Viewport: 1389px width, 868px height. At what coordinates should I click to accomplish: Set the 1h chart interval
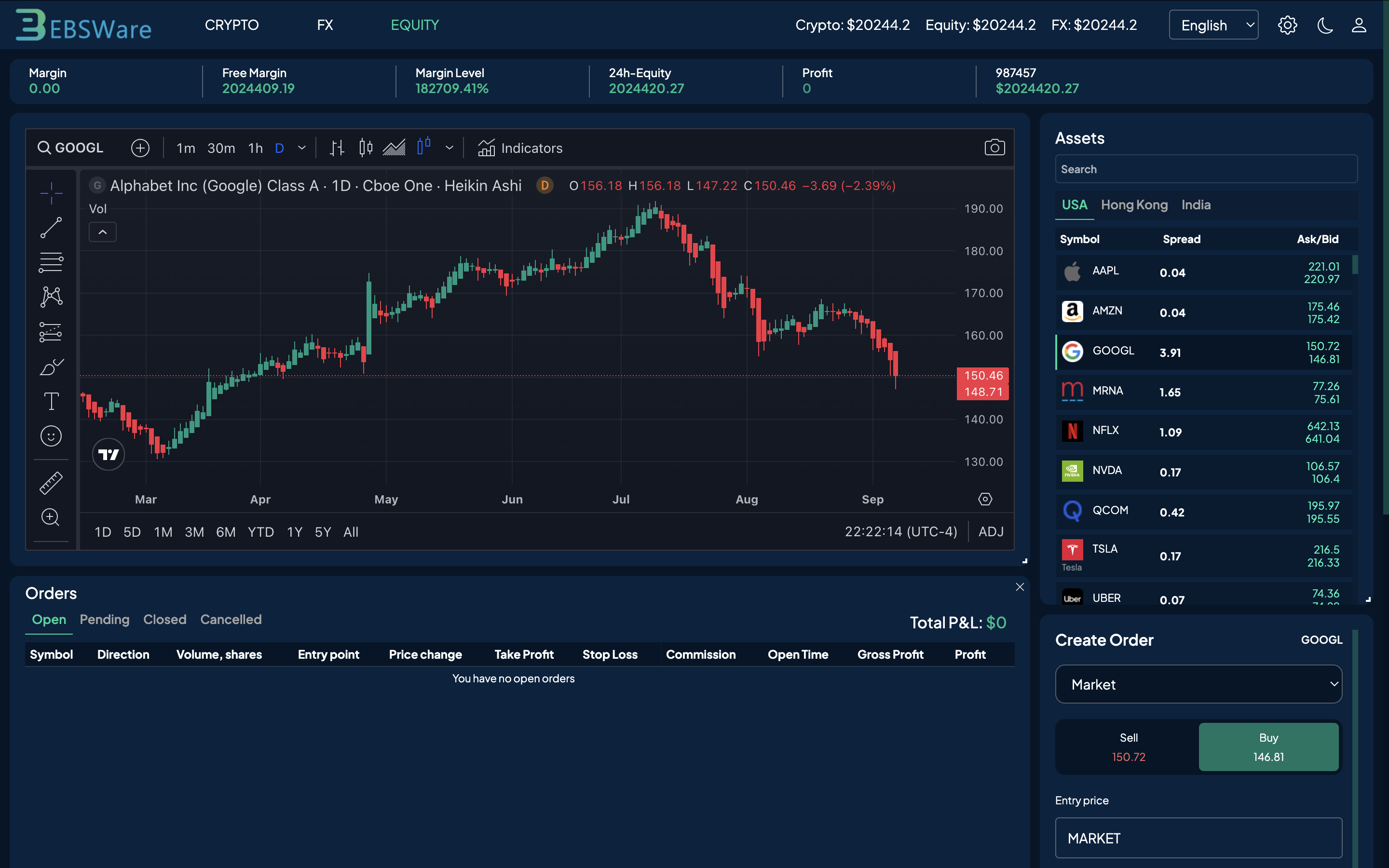[x=256, y=148]
